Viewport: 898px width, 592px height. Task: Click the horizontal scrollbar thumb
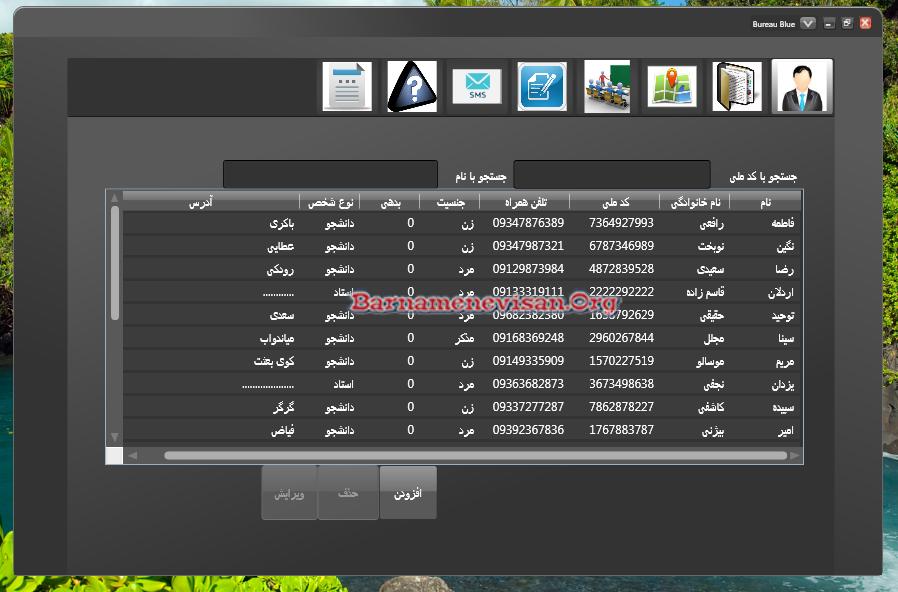coord(475,456)
